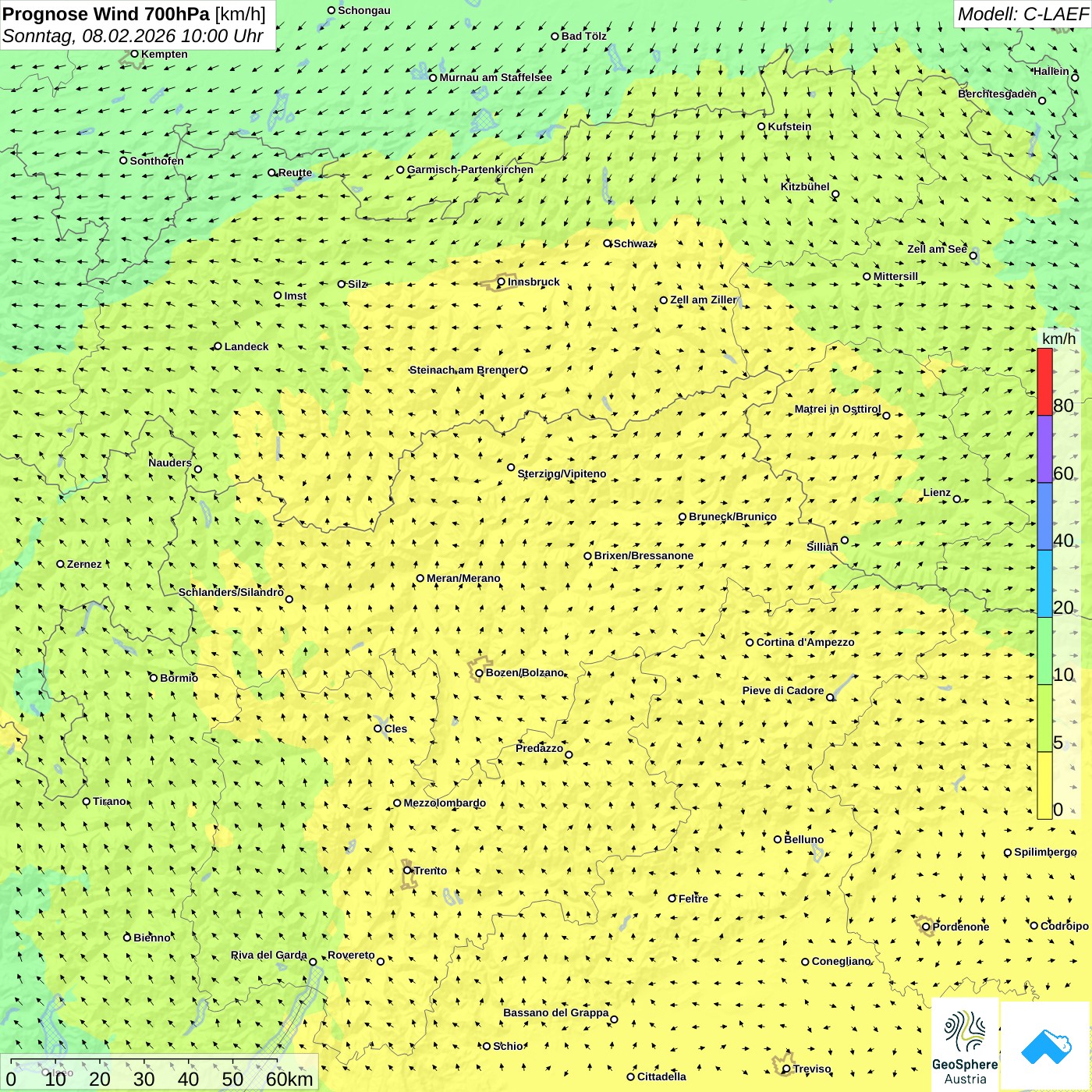The width and height of the screenshot is (1092, 1092).
Task: Click the 'Cles' label
Action: (395, 729)
